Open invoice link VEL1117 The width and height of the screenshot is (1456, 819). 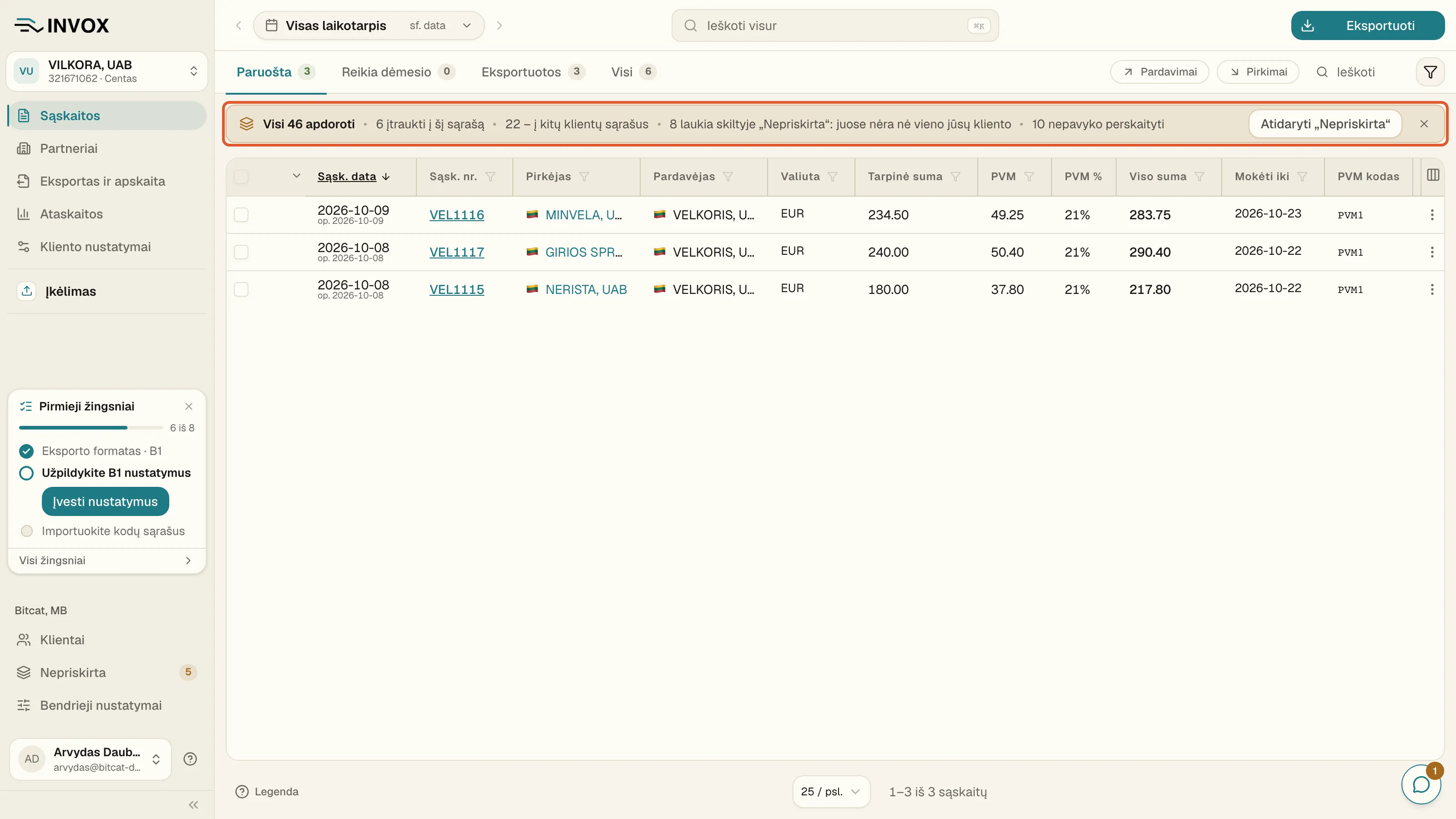click(x=457, y=252)
